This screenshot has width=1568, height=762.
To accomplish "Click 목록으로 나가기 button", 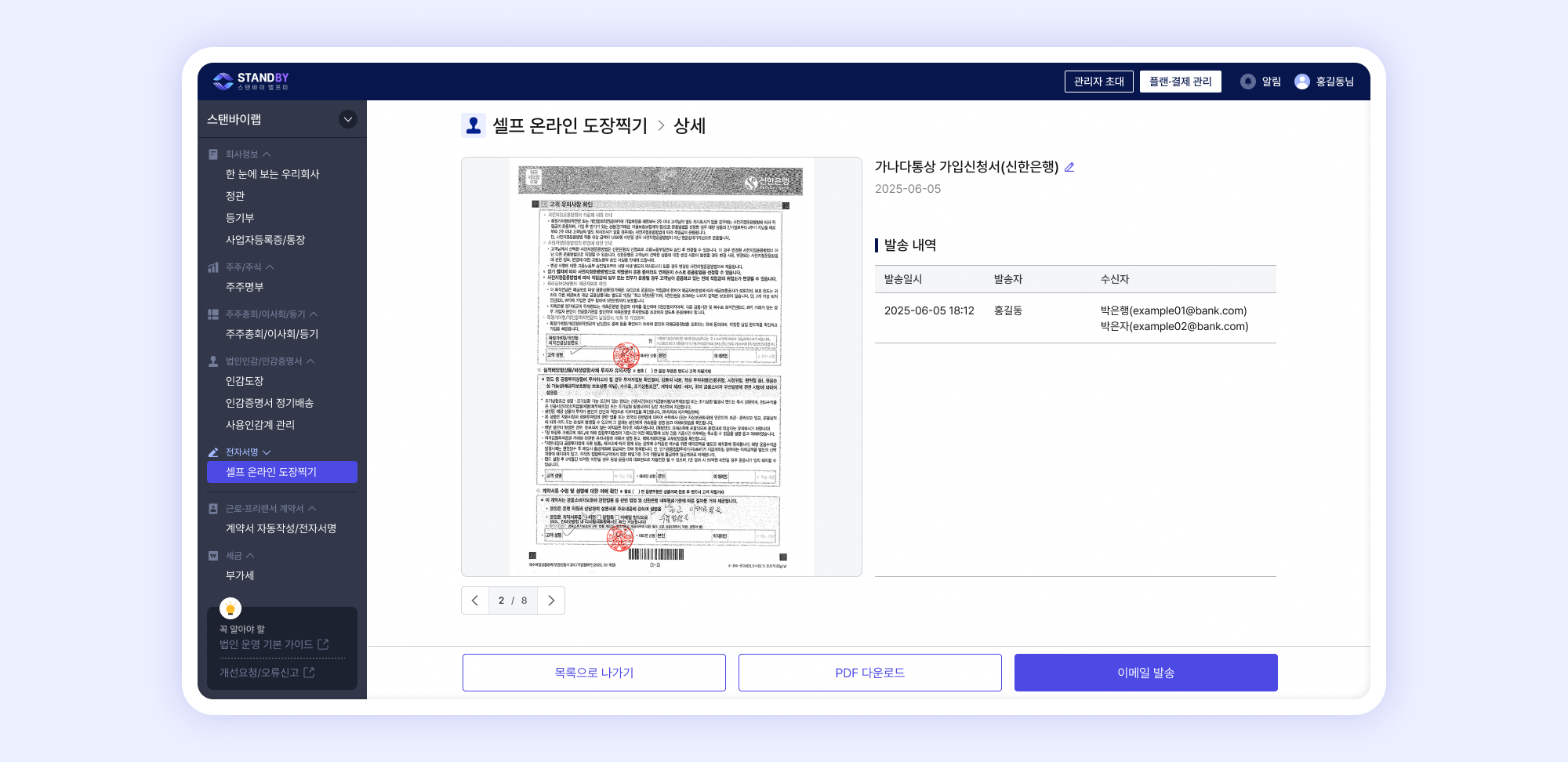I will click(x=594, y=673).
